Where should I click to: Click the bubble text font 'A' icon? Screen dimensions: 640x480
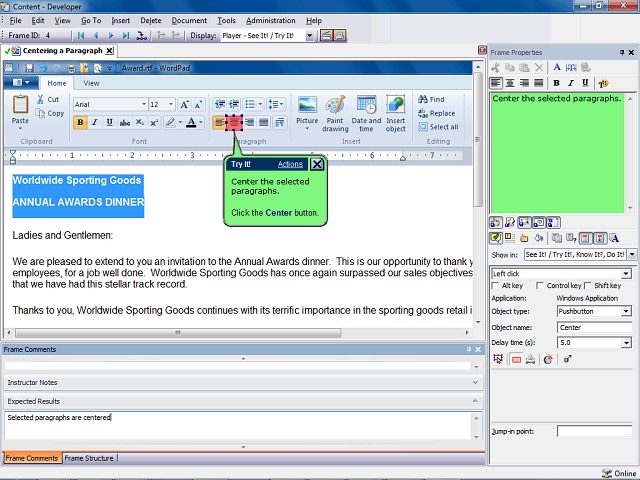(x=615, y=238)
